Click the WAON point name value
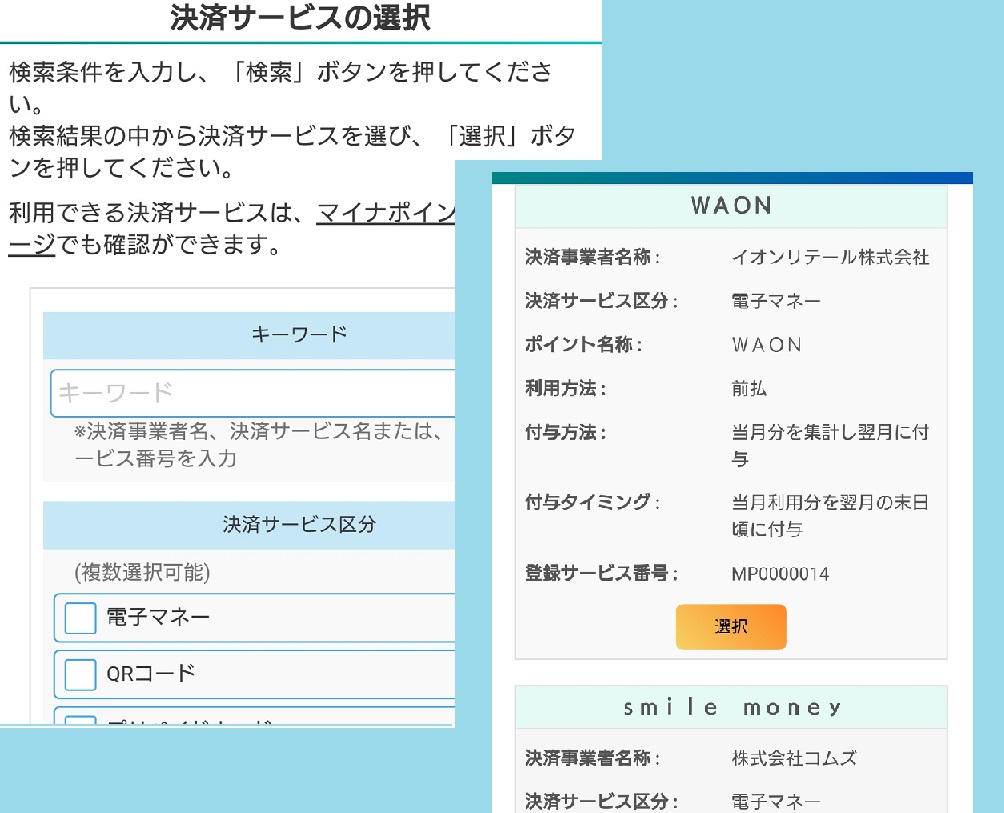 click(767, 345)
